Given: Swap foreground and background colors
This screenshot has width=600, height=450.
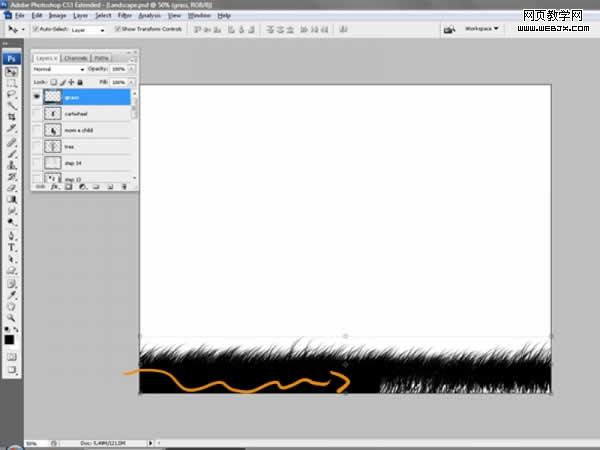Looking at the screenshot, I should point(16,329).
